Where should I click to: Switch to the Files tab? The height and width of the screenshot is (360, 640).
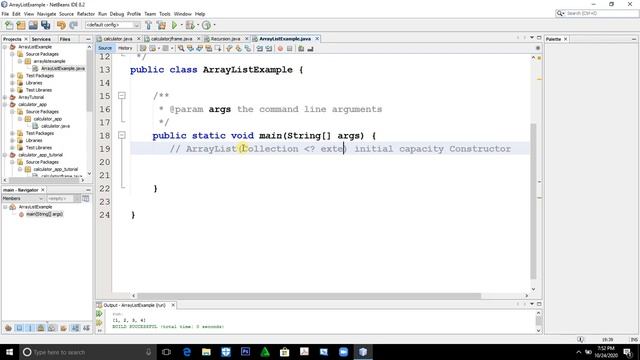65,39
